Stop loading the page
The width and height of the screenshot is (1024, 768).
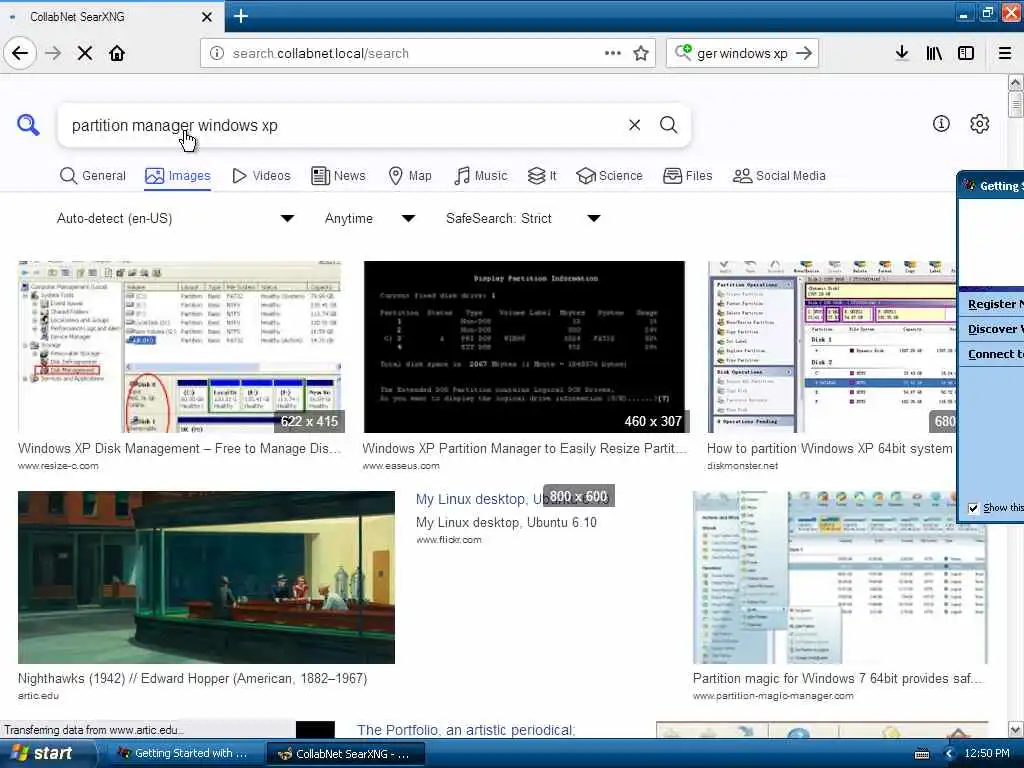click(x=85, y=53)
